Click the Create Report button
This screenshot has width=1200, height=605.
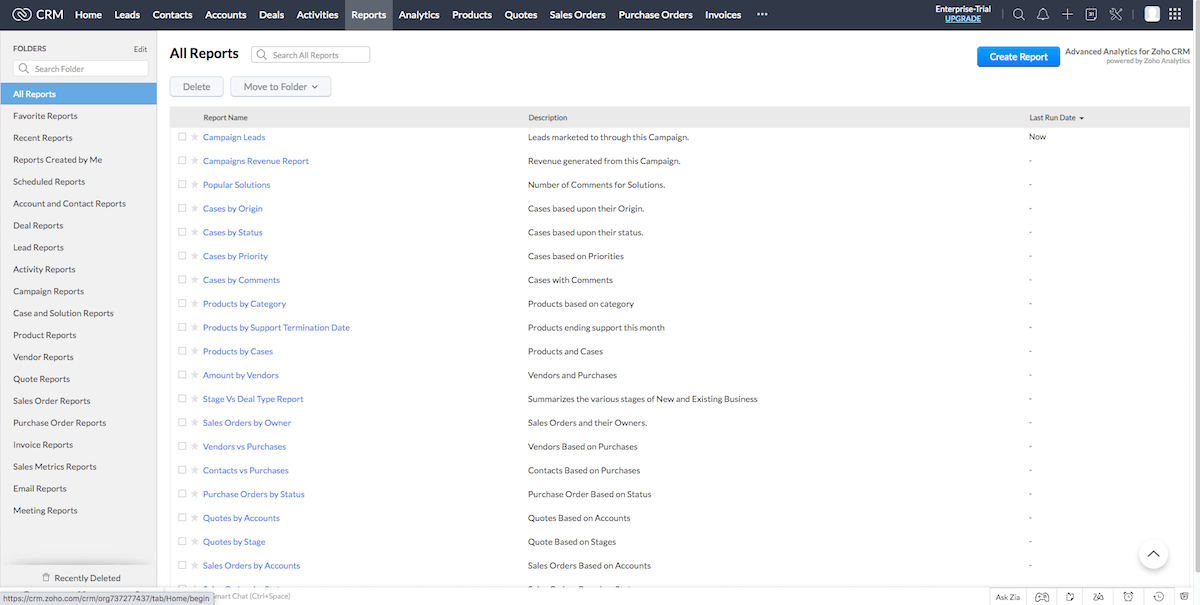pyautogui.click(x=1018, y=57)
